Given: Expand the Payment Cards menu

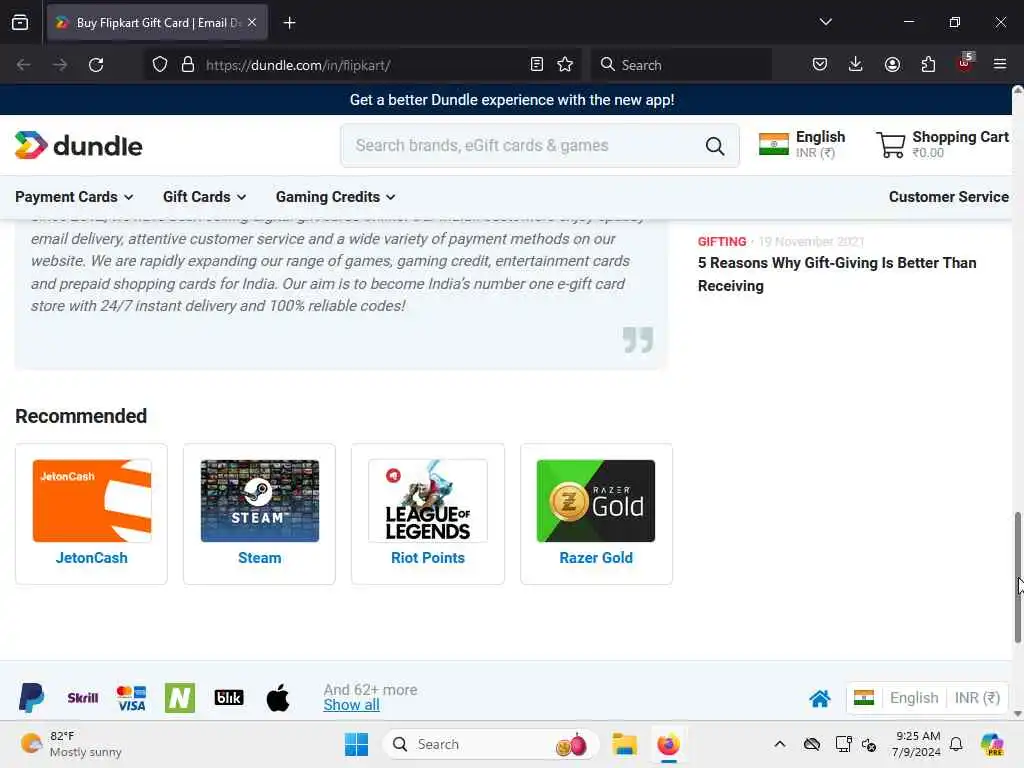Looking at the screenshot, I should click(x=74, y=197).
